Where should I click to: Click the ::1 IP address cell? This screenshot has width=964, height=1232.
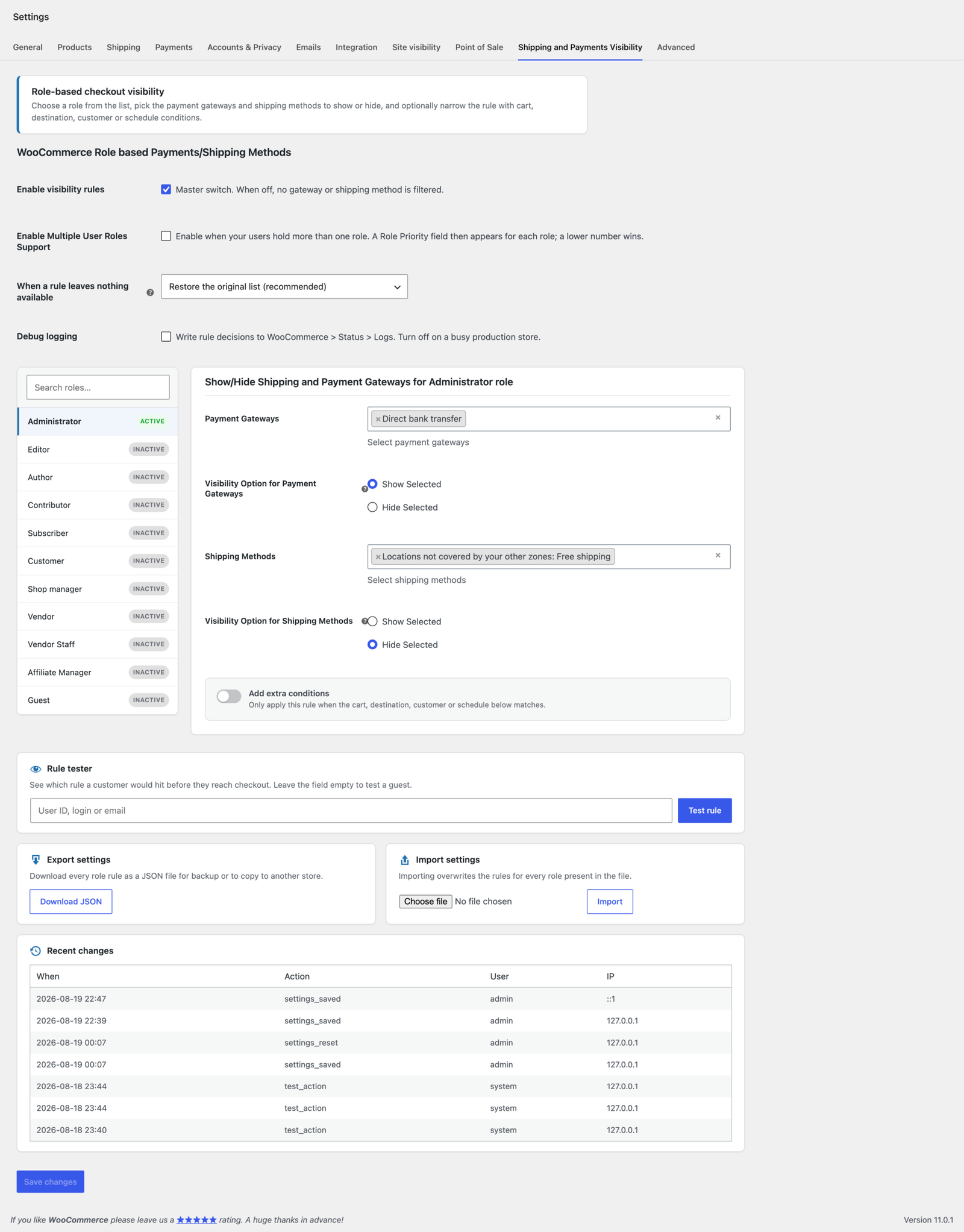[611, 999]
